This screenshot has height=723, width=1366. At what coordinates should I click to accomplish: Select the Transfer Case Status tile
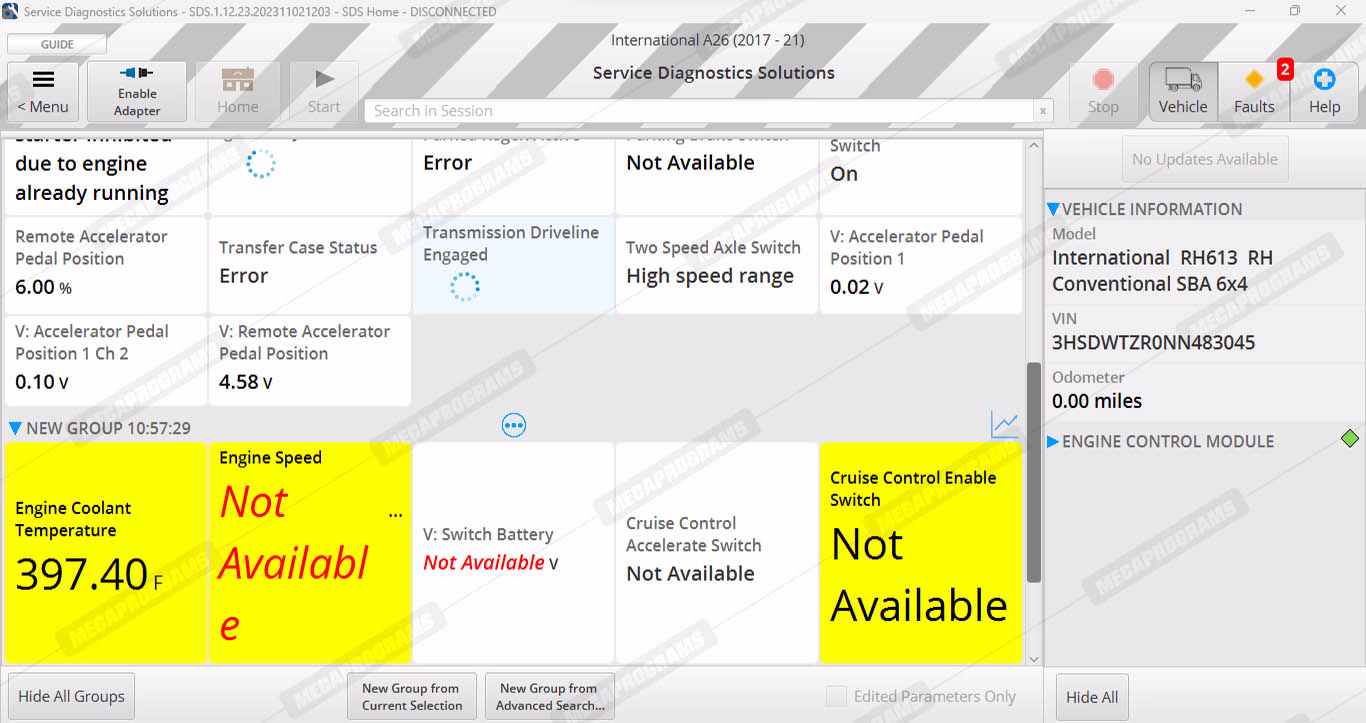[310, 265]
